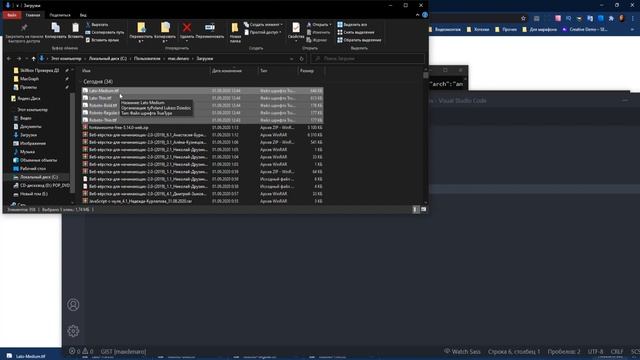This screenshot has height=360, width=640.
Task: Click 'Локальный диск (C:)' in address bar
Action: coord(108,59)
